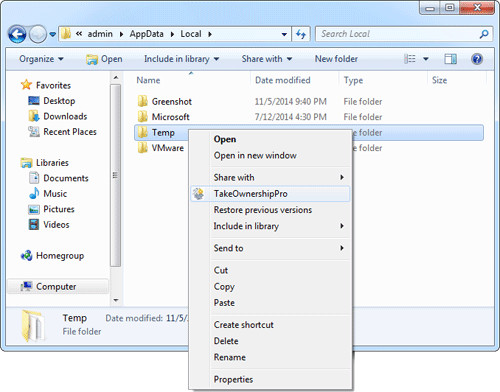Screen dimensions: 500x392
Task: Select Desktop in the navigation pane
Action: point(52,101)
